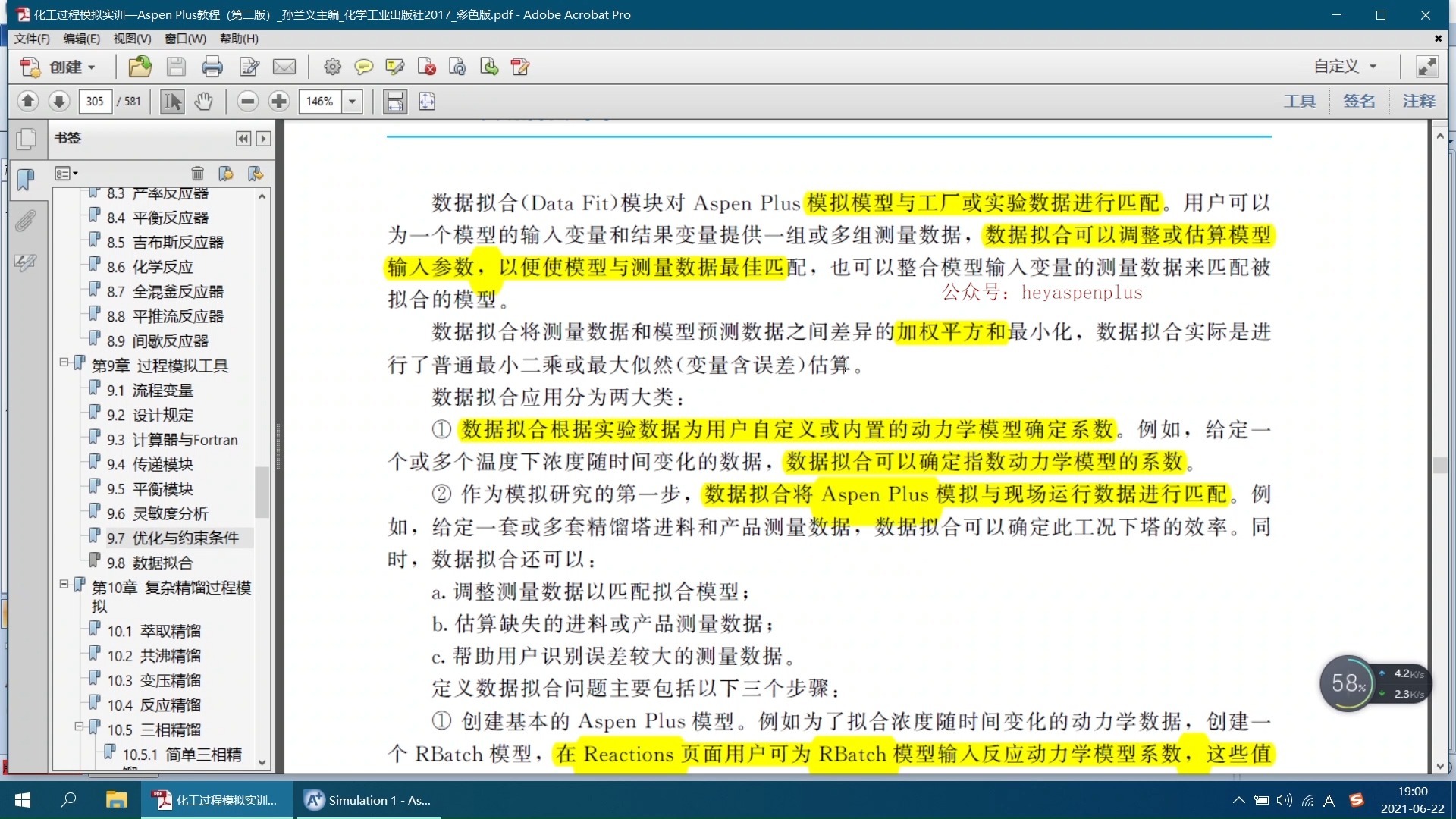Switch to Aspen Simulation 1 taskbar window
The image size is (1456, 819).
pyautogui.click(x=369, y=800)
